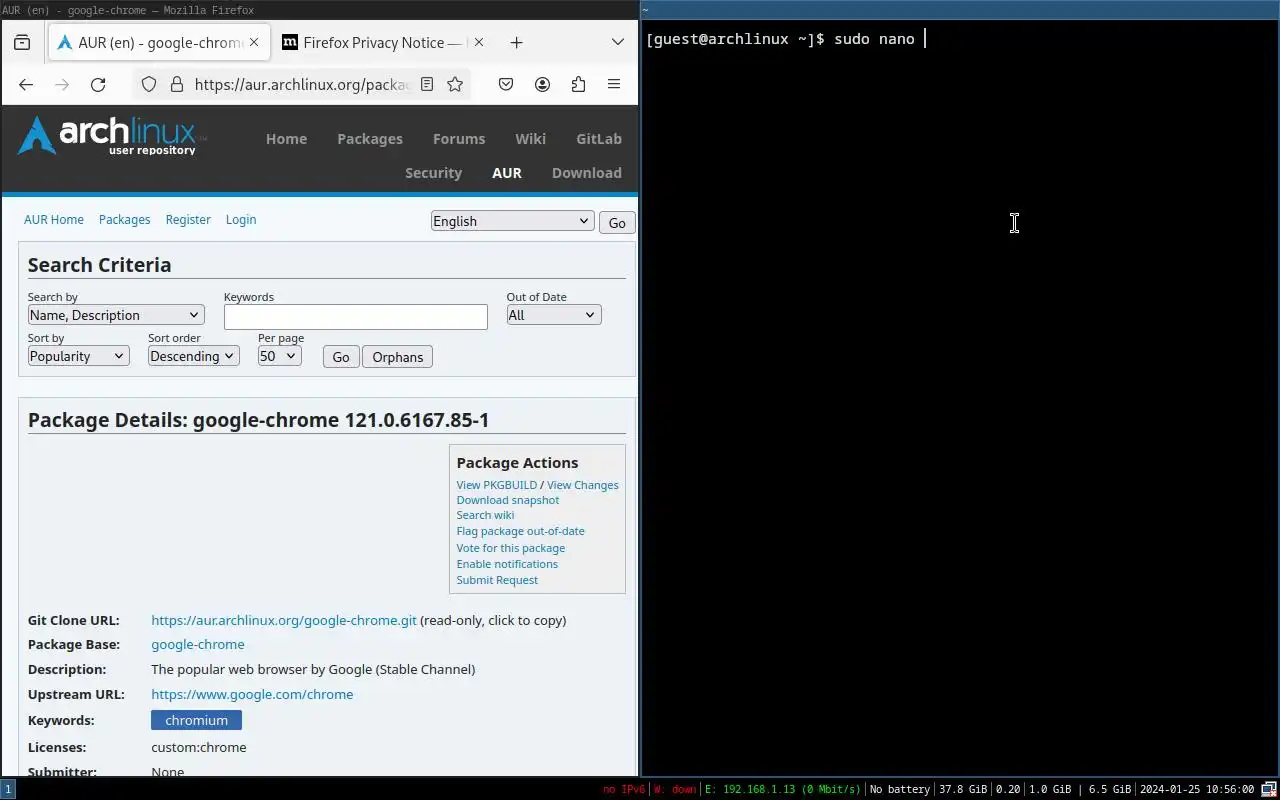
Task: Open the GitLab nav item
Action: point(599,139)
